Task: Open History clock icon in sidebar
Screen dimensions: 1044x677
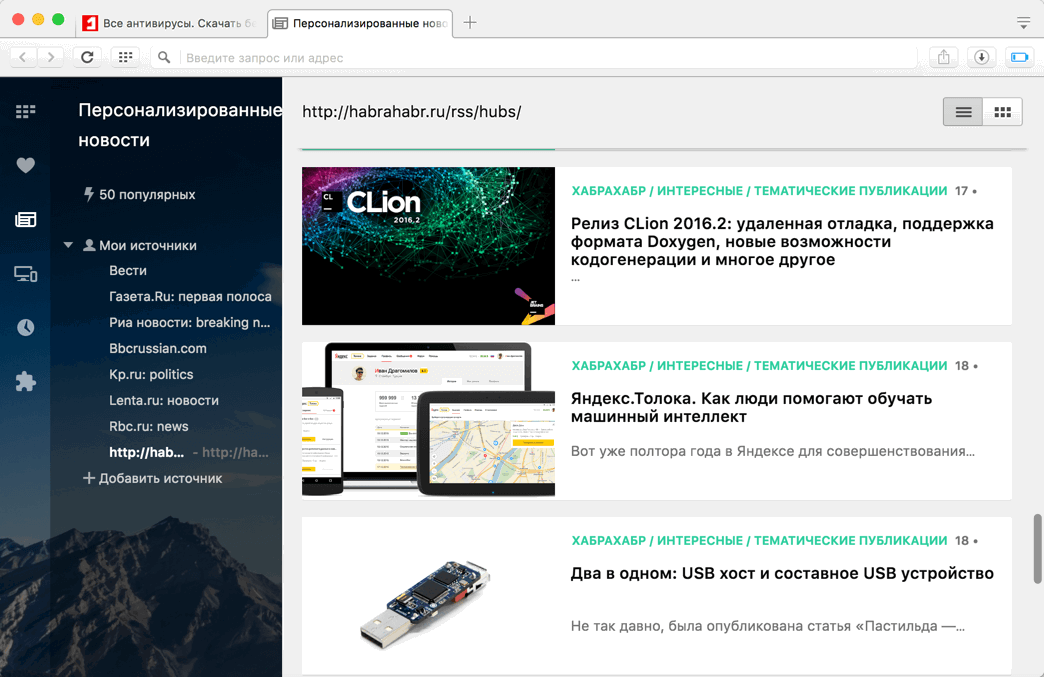Action: (25, 328)
